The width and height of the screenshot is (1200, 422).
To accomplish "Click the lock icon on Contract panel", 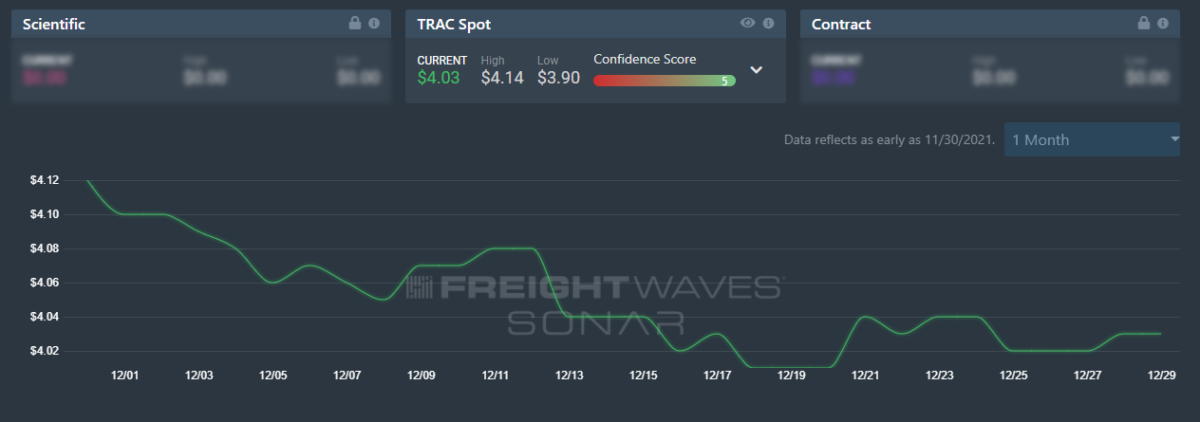I will tap(1143, 23).
